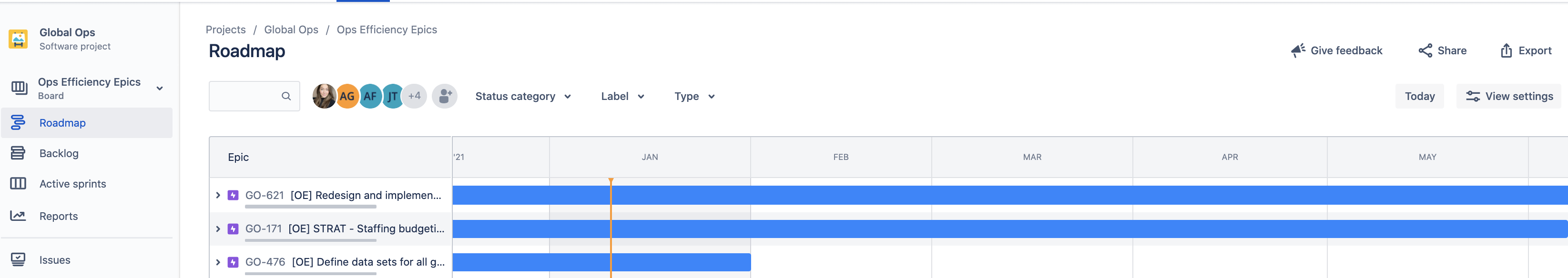Click the Share icon
This screenshot has height=278, width=1568.
1425,50
